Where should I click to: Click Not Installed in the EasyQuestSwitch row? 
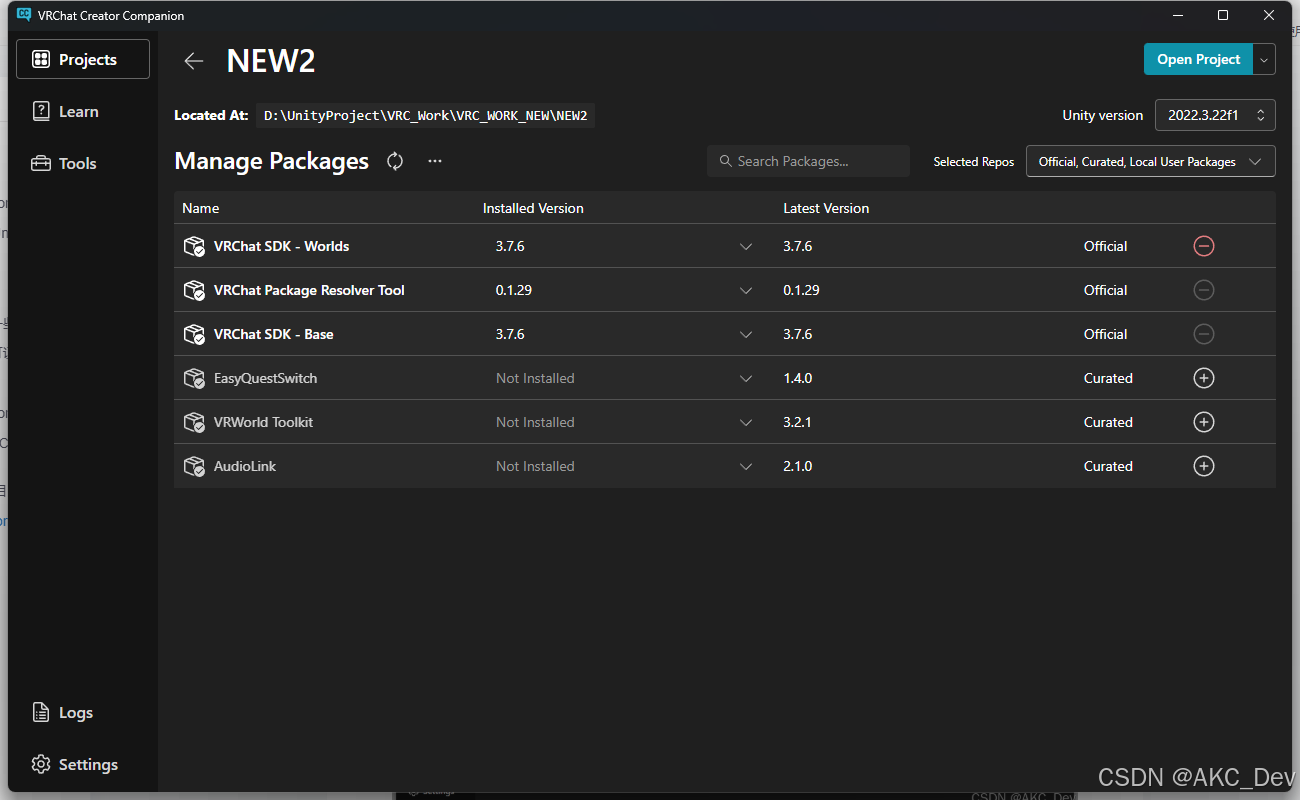click(535, 378)
